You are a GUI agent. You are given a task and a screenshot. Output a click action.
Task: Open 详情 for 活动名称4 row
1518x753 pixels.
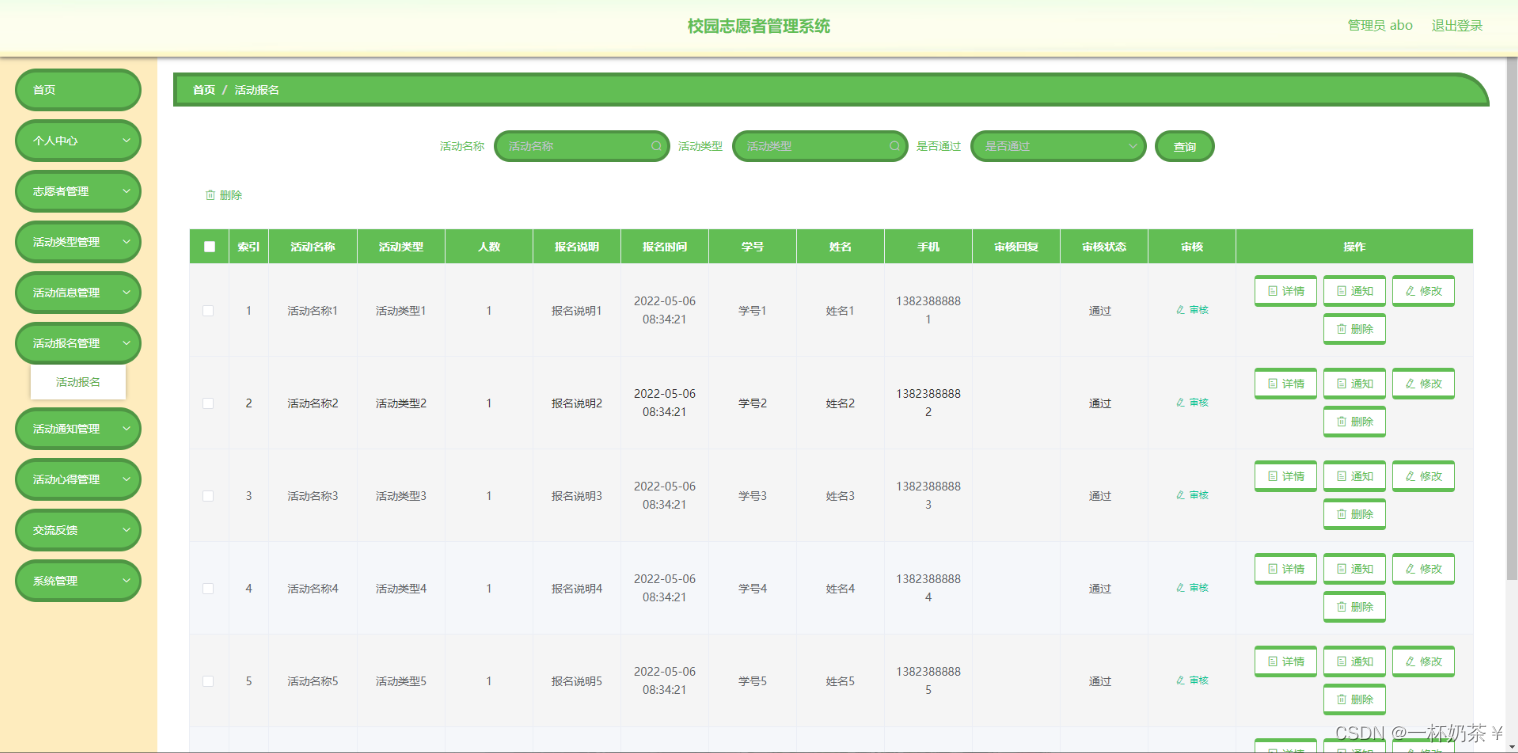(x=1286, y=569)
